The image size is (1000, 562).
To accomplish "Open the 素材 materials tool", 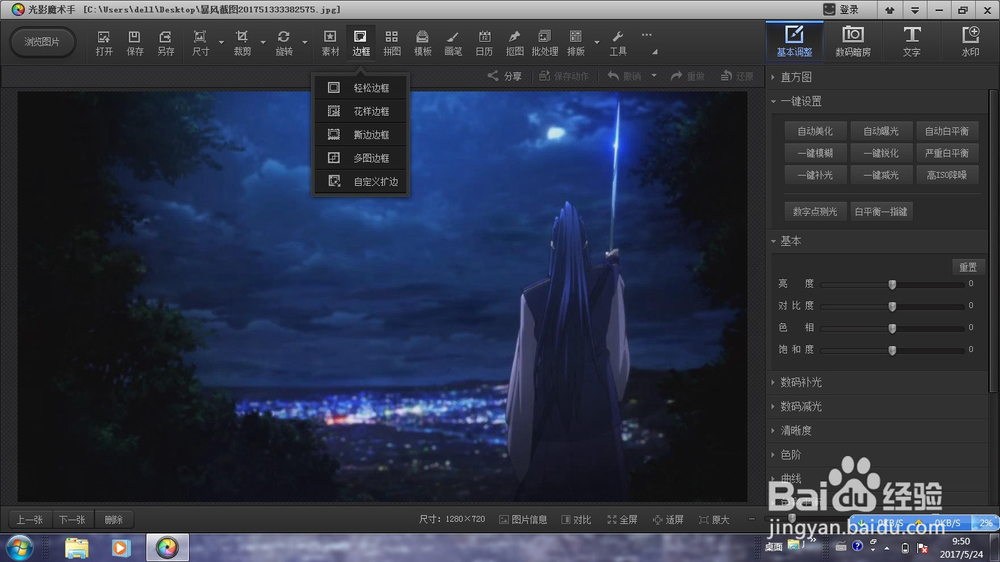I will tap(330, 43).
